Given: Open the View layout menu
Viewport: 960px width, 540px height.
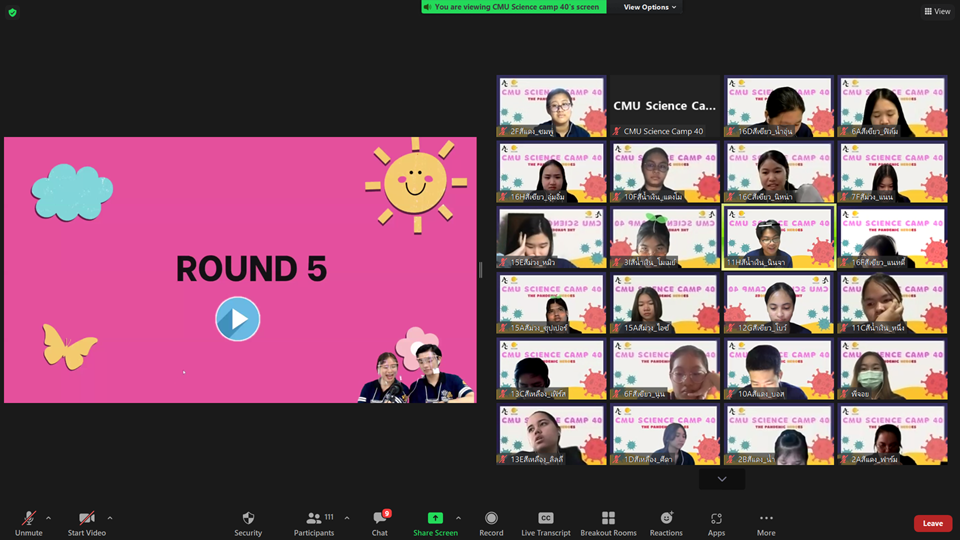Looking at the screenshot, I should 937,11.
